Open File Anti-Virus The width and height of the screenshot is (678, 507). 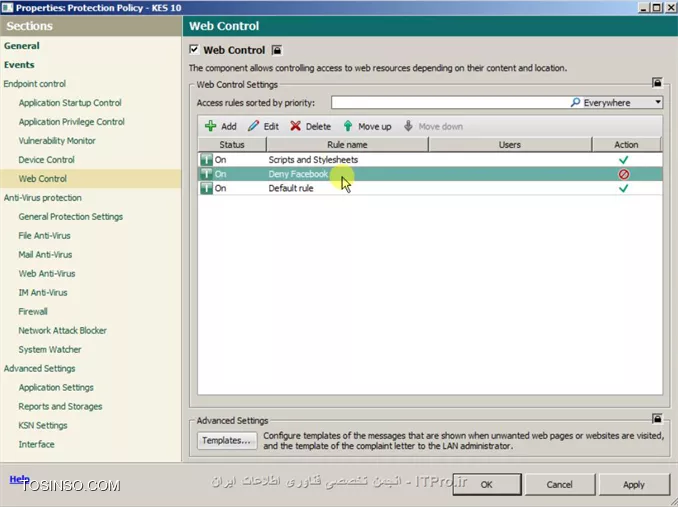(44, 236)
